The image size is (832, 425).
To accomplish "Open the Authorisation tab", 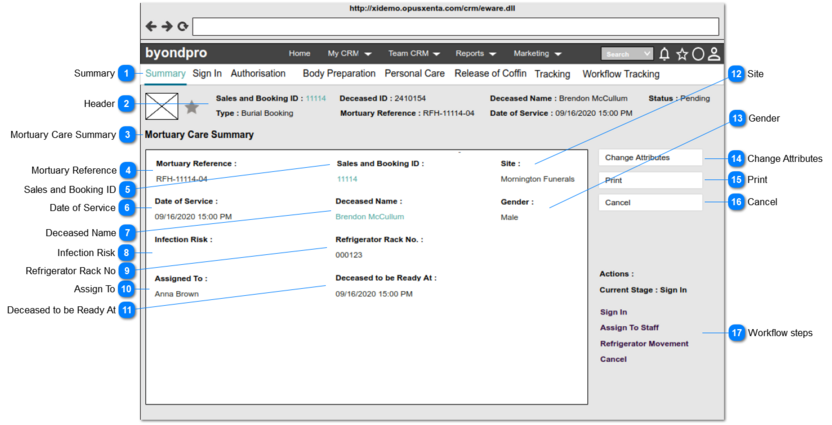I will [258, 74].
